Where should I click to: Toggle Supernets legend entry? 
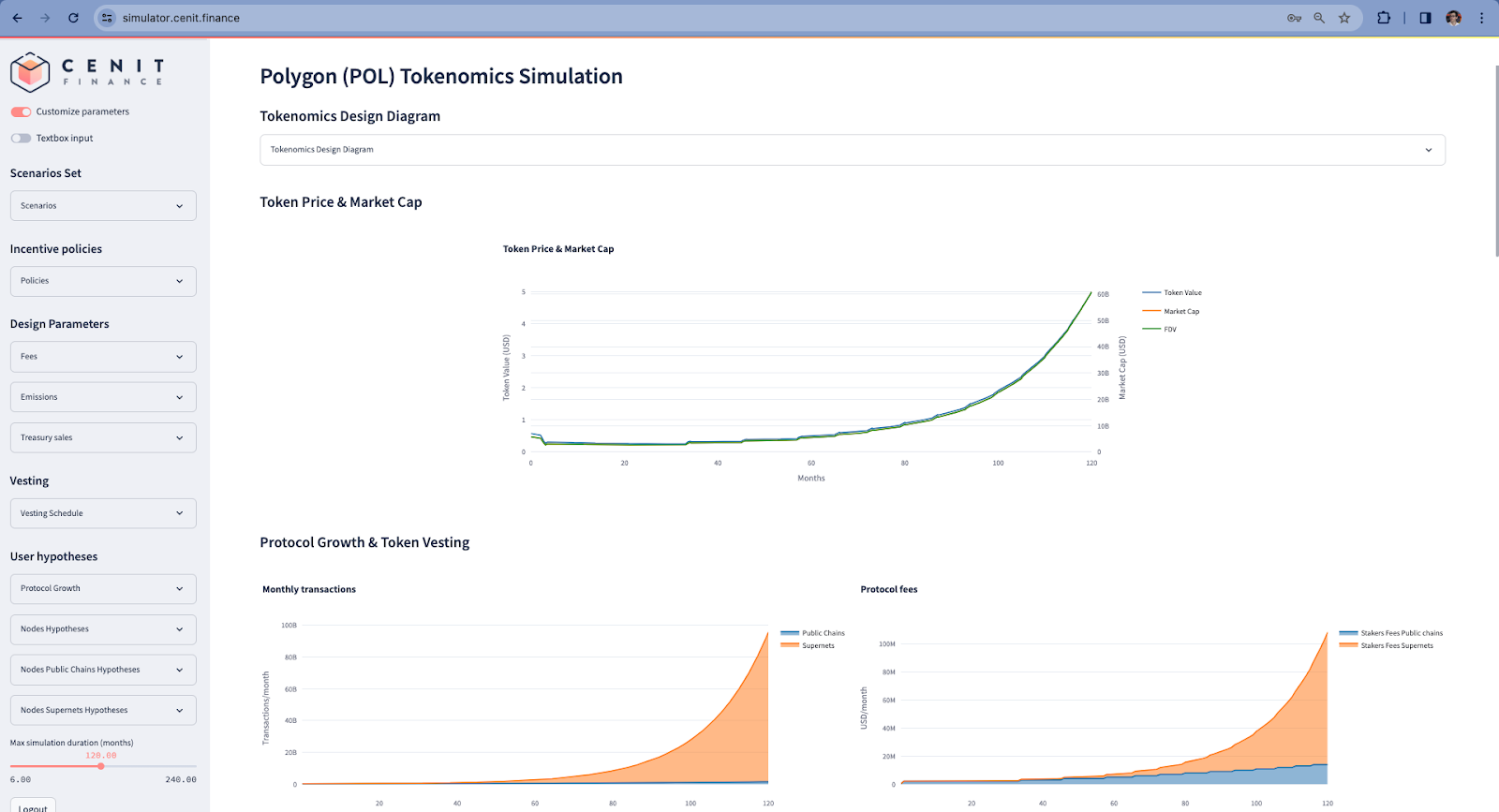[x=808, y=645]
